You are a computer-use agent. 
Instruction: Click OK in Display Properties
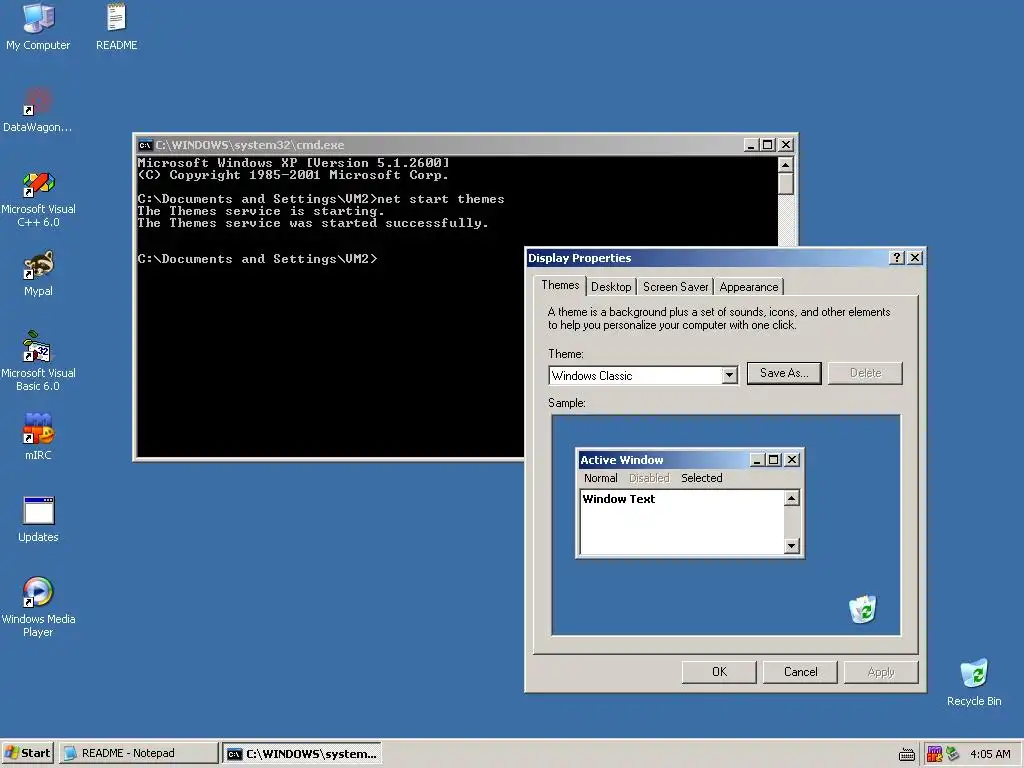click(719, 672)
